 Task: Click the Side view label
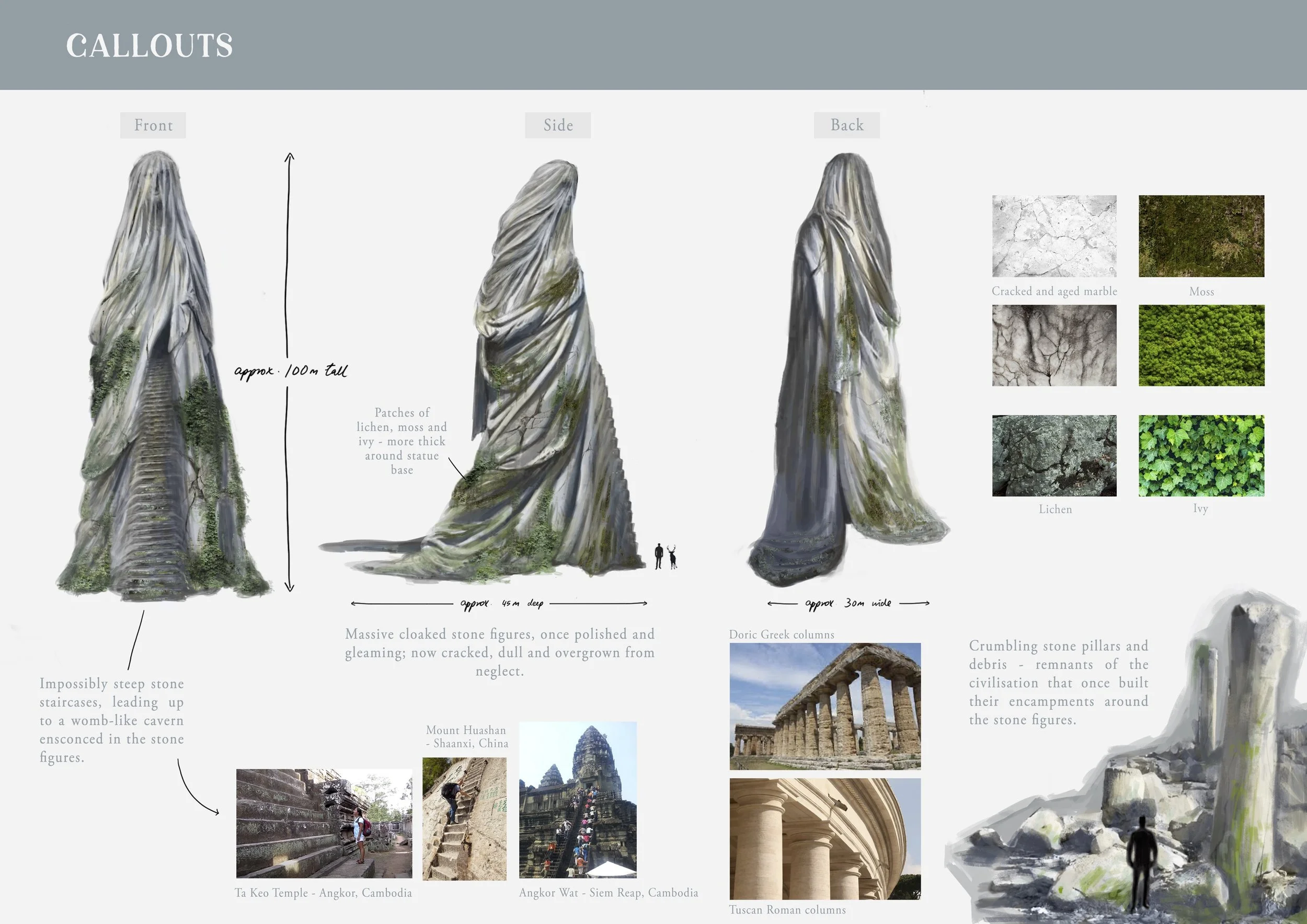pos(557,125)
